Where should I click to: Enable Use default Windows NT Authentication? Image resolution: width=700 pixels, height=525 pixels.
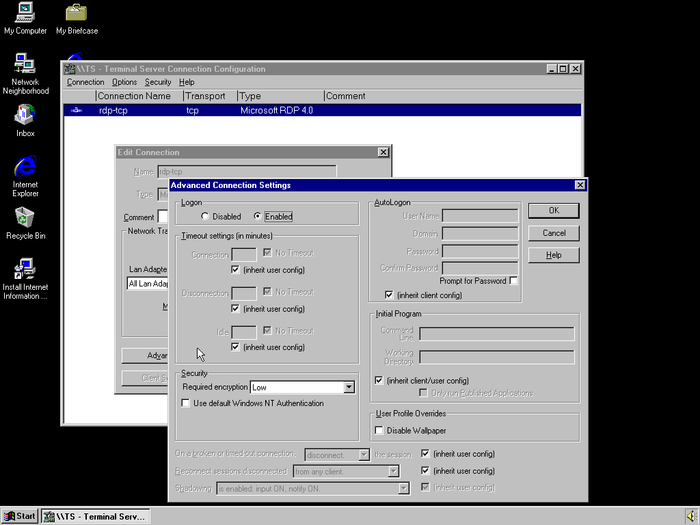pyautogui.click(x=186, y=403)
